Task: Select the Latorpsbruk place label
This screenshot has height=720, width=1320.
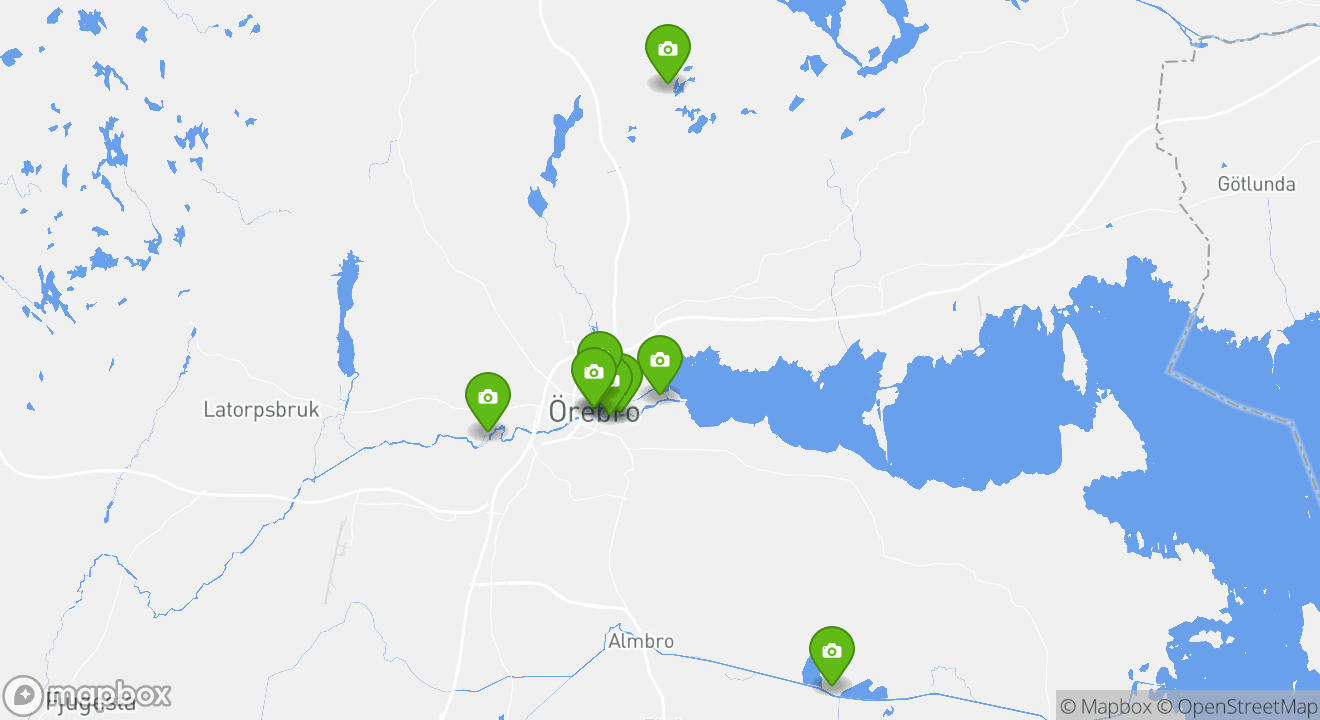Action: click(261, 409)
